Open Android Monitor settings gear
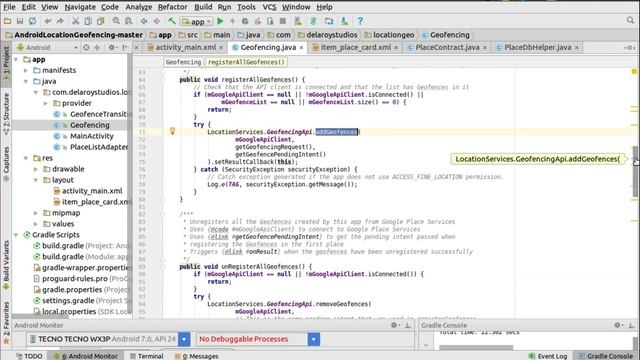 [x=395, y=325]
